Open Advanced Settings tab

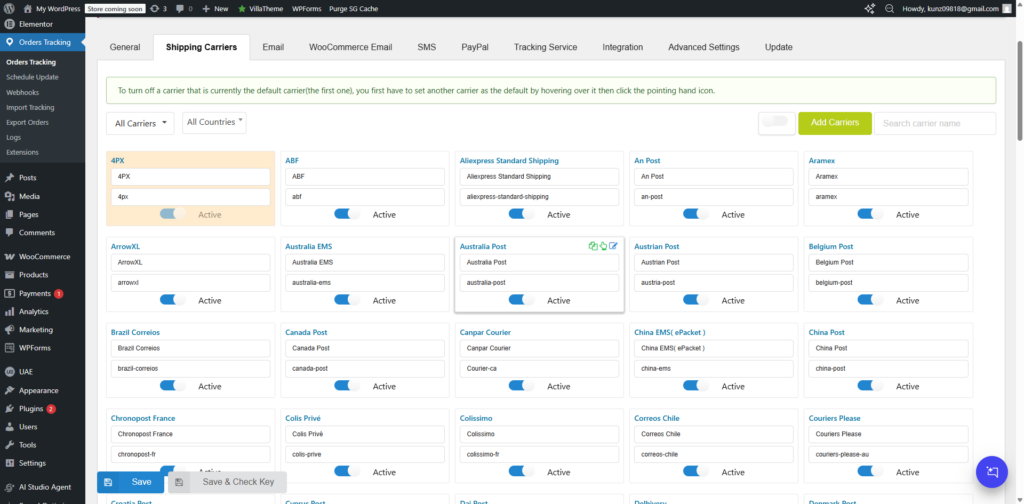point(704,47)
